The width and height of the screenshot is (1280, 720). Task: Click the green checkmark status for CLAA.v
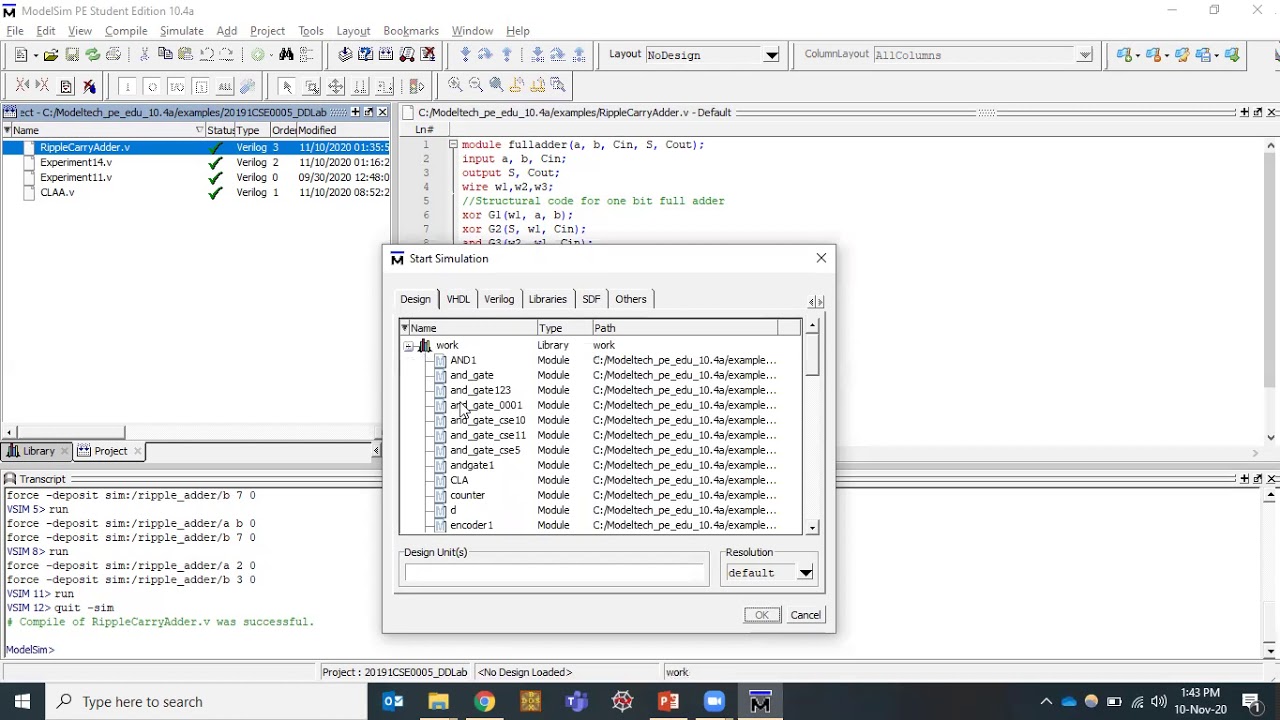[x=215, y=193]
